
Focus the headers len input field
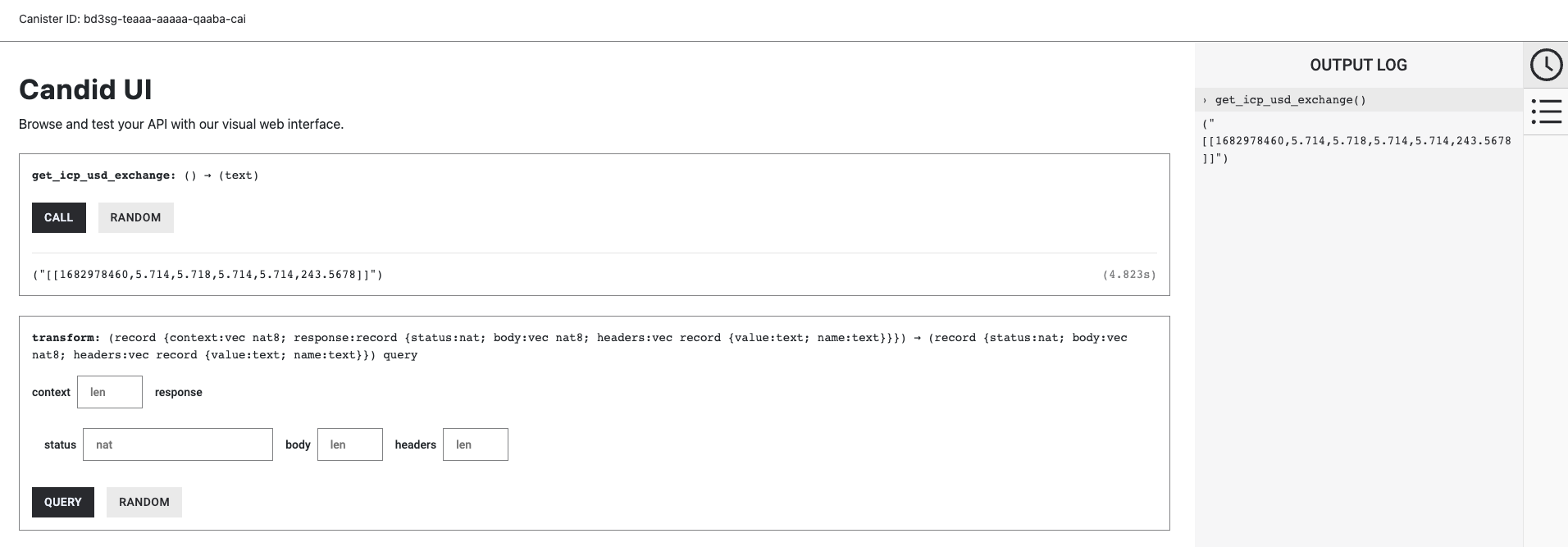(476, 444)
